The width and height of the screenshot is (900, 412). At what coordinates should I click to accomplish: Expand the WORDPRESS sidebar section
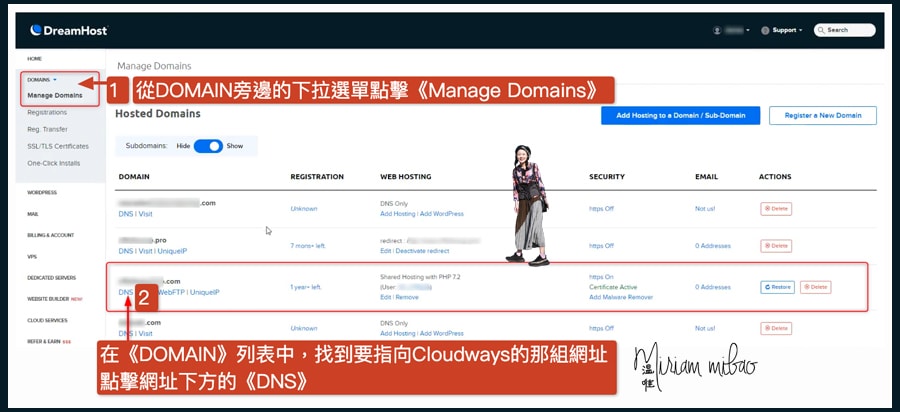(42, 193)
